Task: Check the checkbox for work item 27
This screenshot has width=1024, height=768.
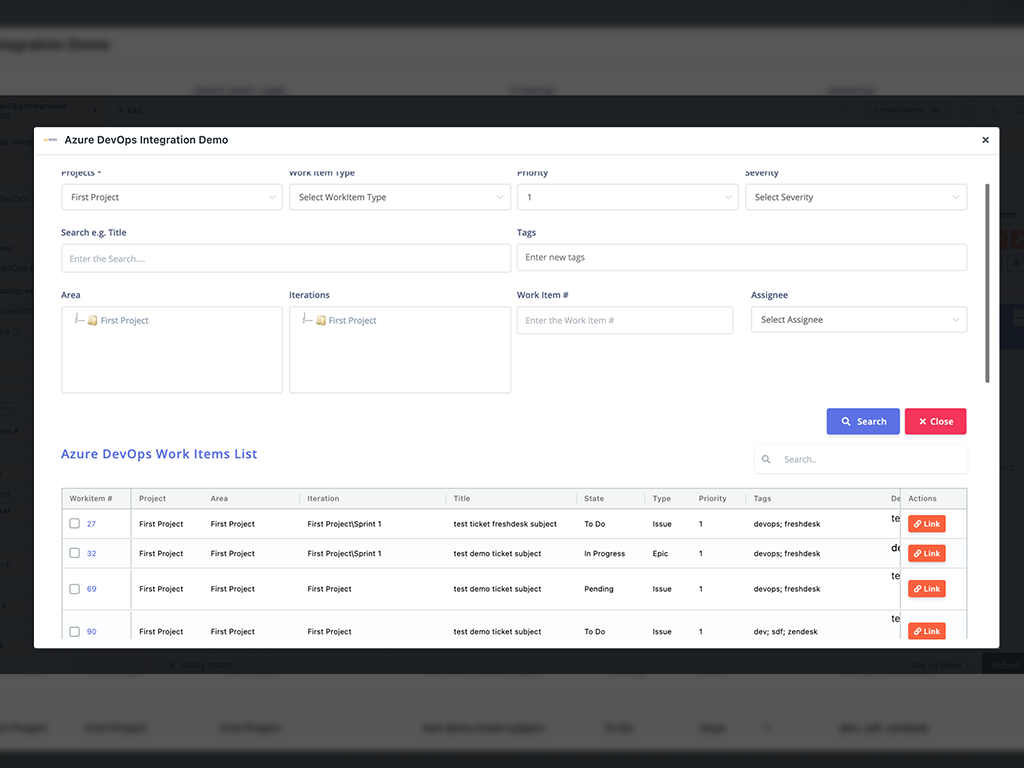Action: click(x=74, y=523)
